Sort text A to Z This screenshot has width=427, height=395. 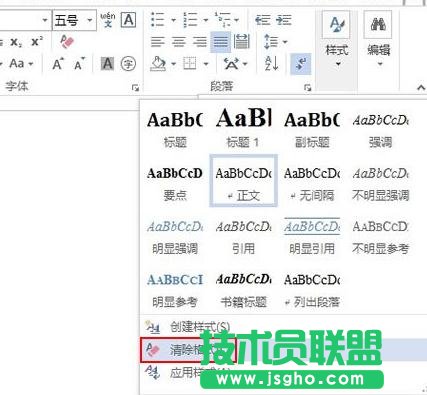(272, 63)
